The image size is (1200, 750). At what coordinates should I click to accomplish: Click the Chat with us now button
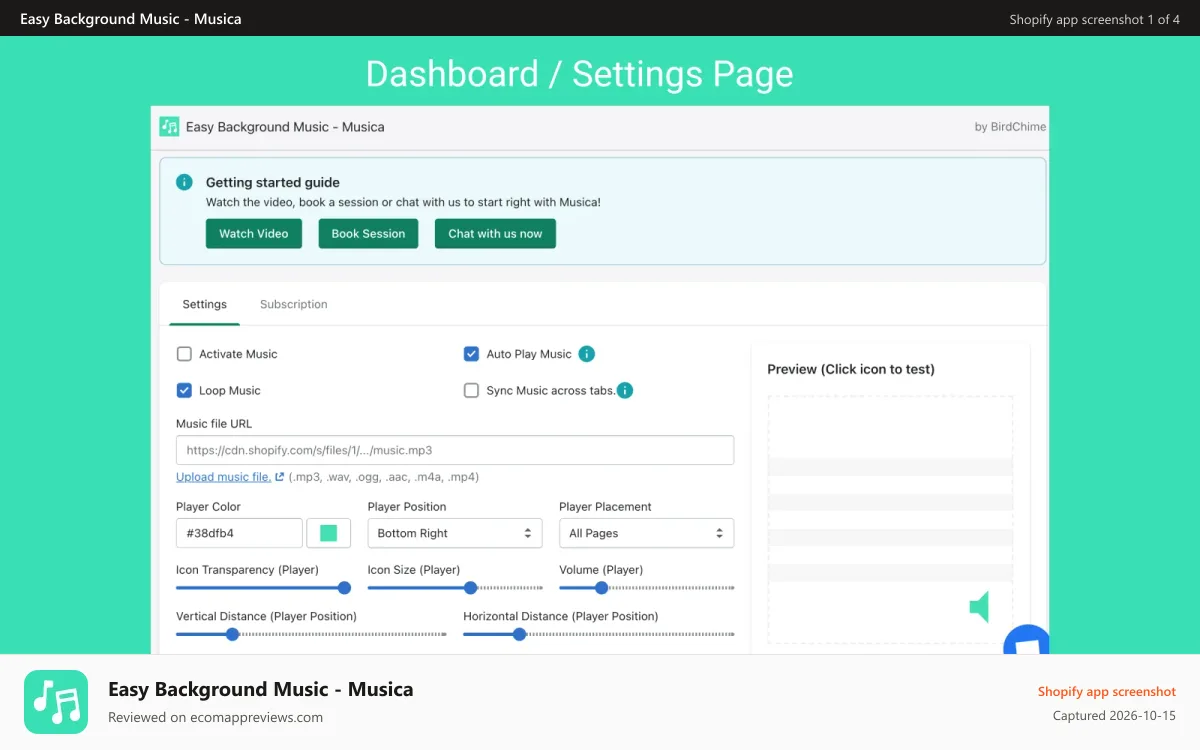pyautogui.click(x=495, y=234)
